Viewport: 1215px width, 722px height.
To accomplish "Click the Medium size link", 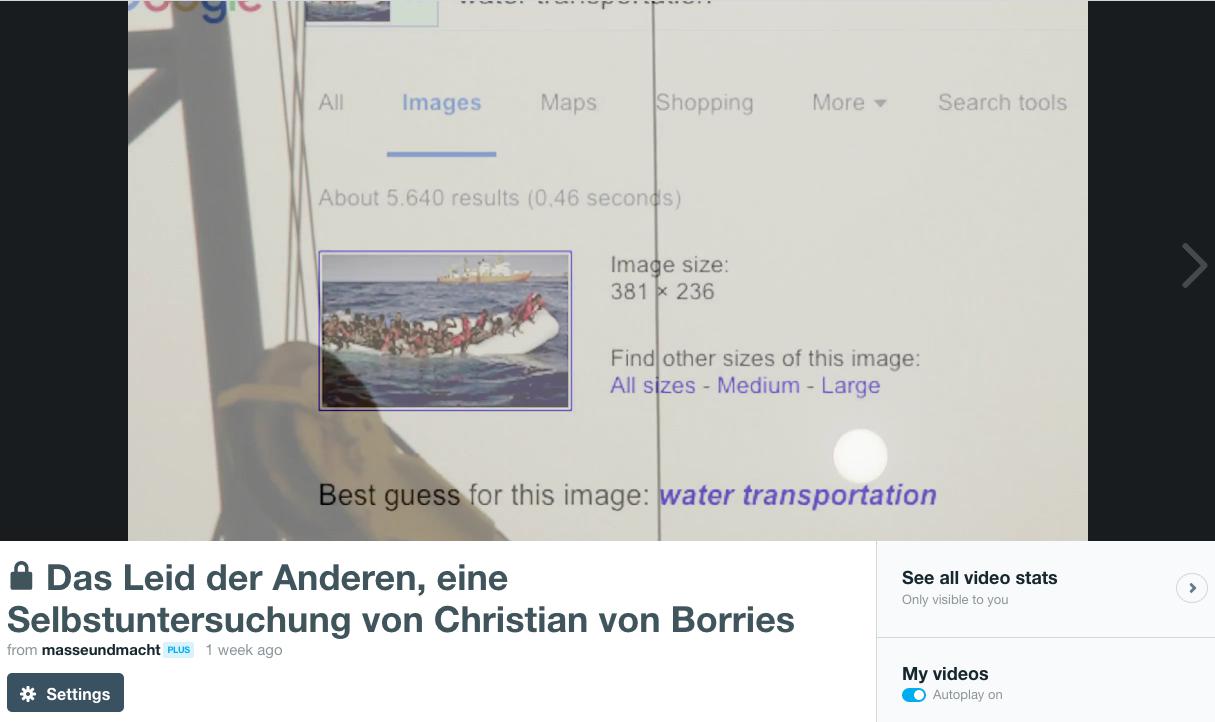I will (758, 386).
